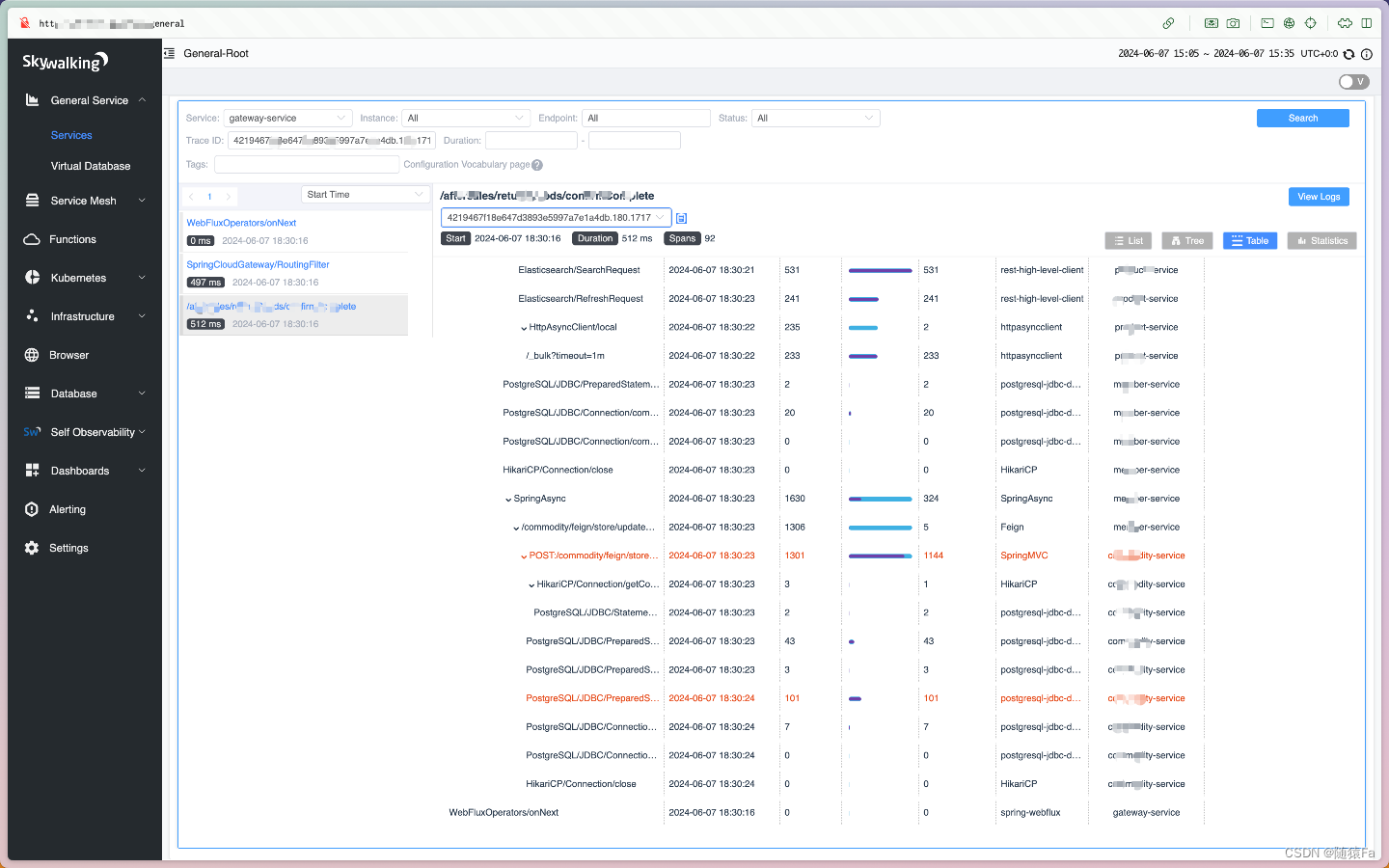Collapse the SpringAsync span row

coord(508,500)
